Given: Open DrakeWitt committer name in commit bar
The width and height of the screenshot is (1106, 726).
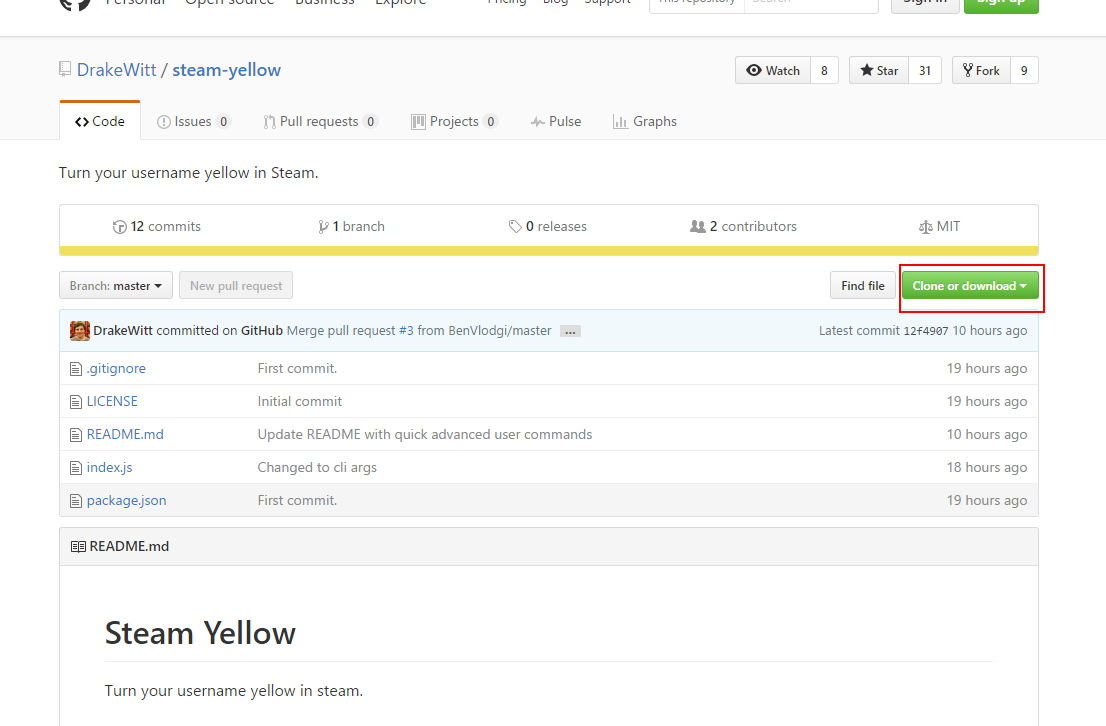Looking at the screenshot, I should 123,330.
